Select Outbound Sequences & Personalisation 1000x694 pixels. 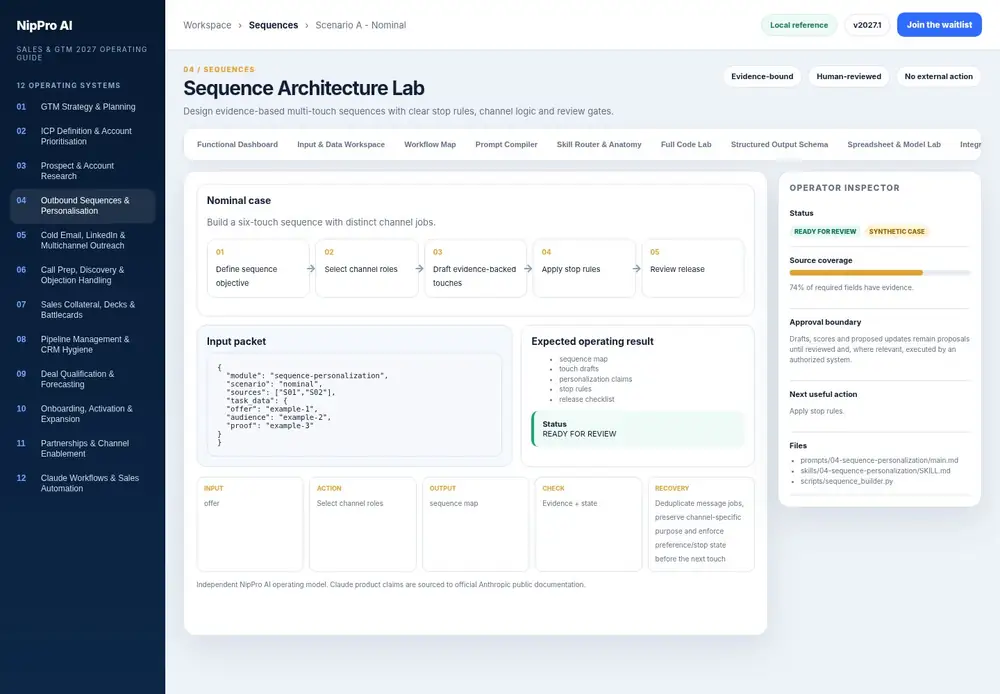click(x=82, y=205)
